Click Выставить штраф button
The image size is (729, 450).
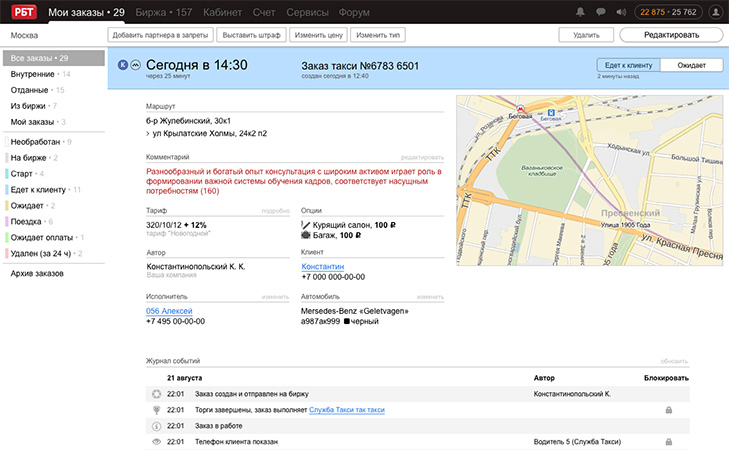[252, 35]
